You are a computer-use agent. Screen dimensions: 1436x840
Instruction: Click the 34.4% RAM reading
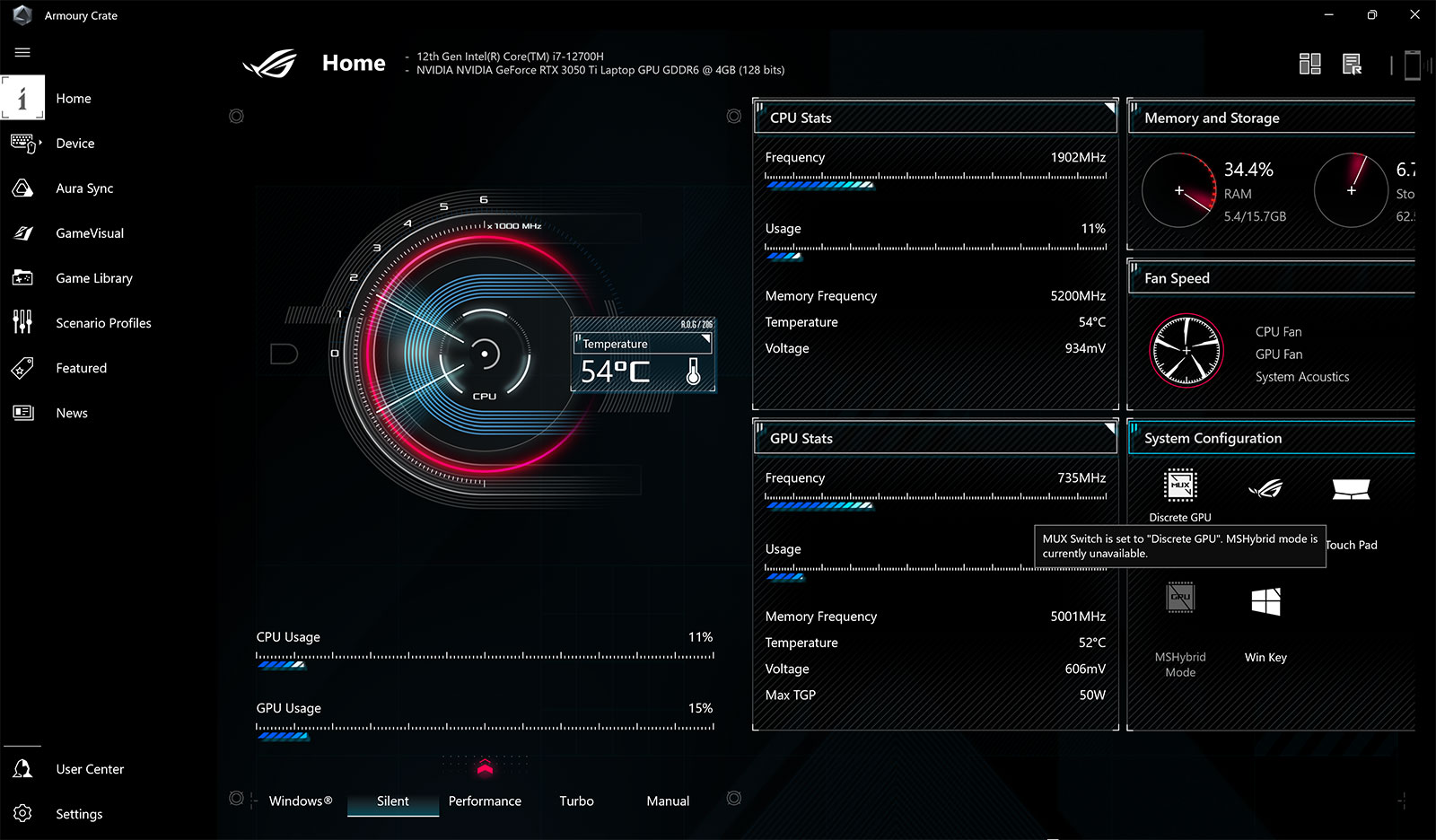point(1248,170)
